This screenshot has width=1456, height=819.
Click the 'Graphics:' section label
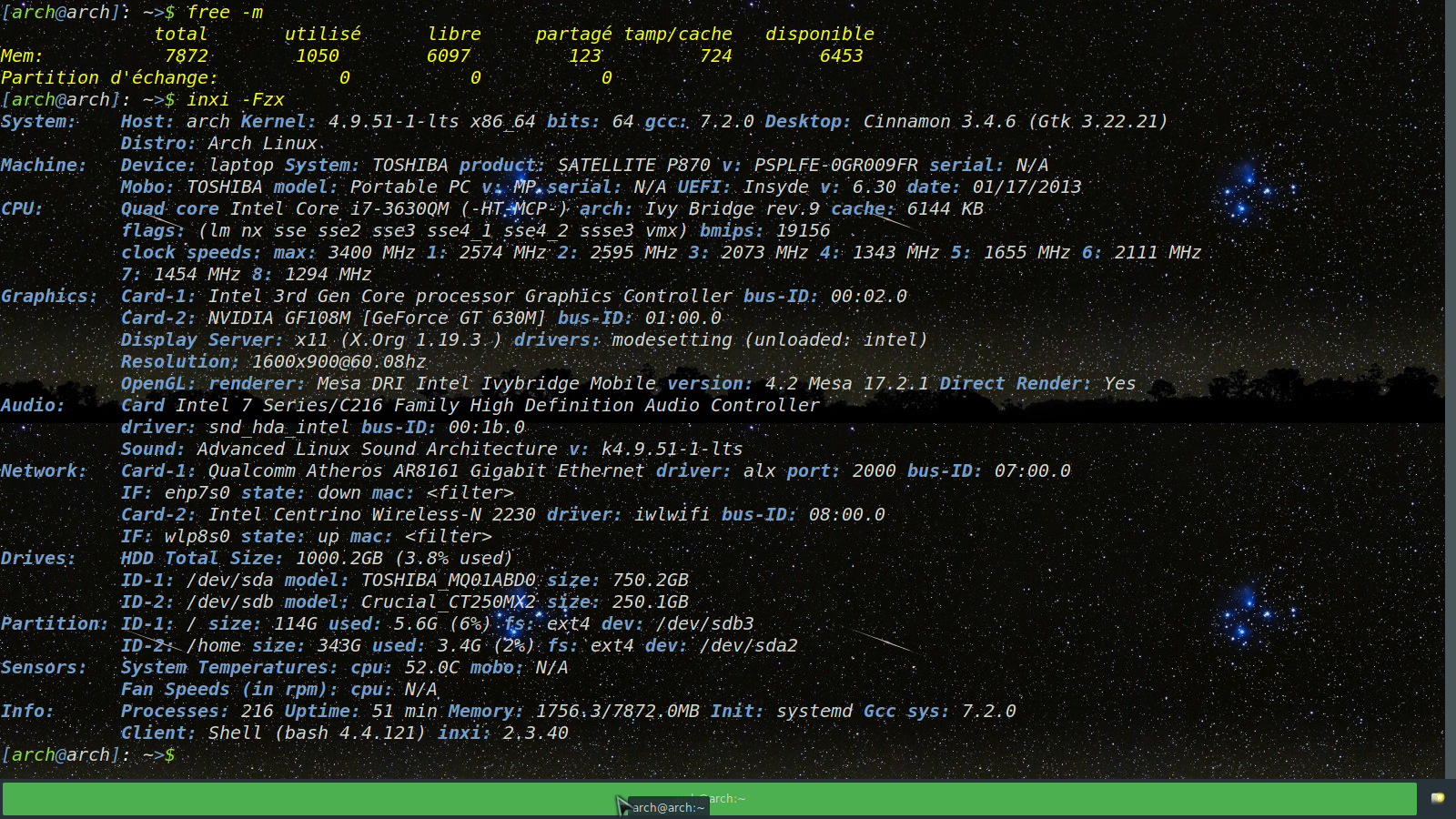(x=49, y=297)
